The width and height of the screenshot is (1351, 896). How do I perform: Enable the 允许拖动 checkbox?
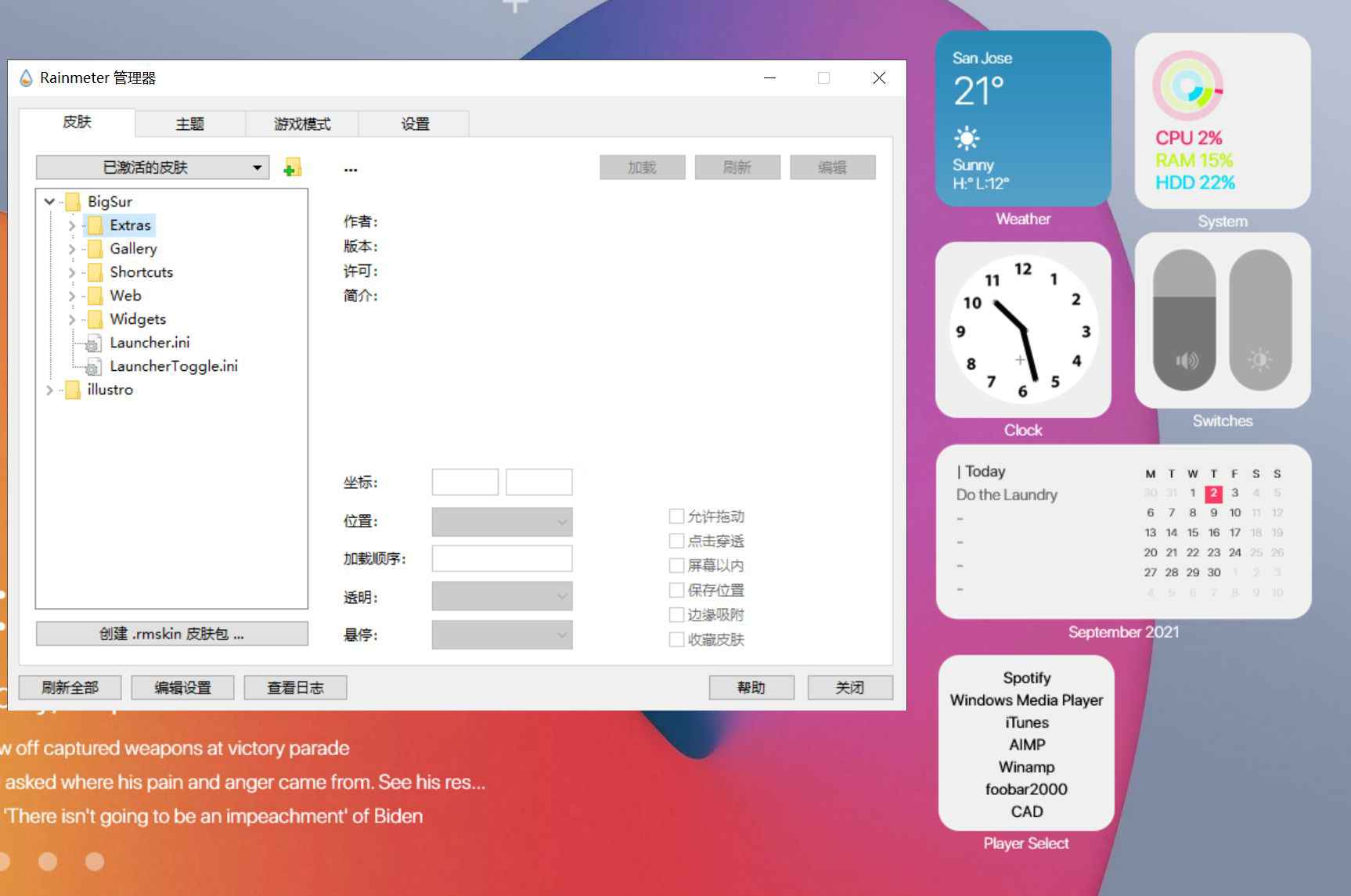point(676,516)
